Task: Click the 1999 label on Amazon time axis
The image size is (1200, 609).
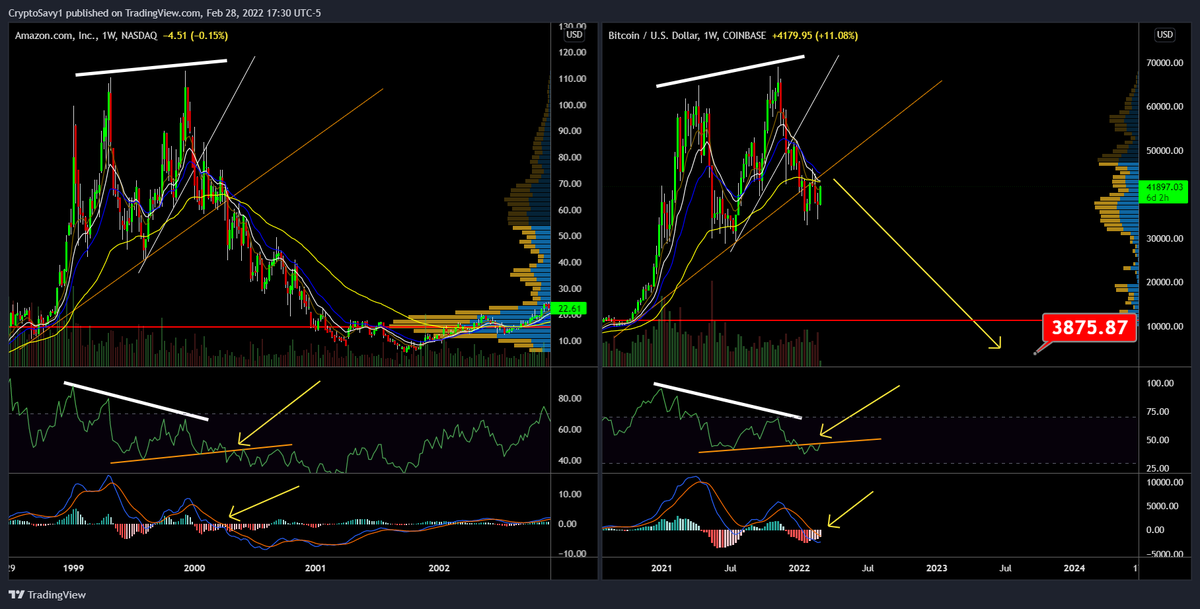Action: point(72,566)
